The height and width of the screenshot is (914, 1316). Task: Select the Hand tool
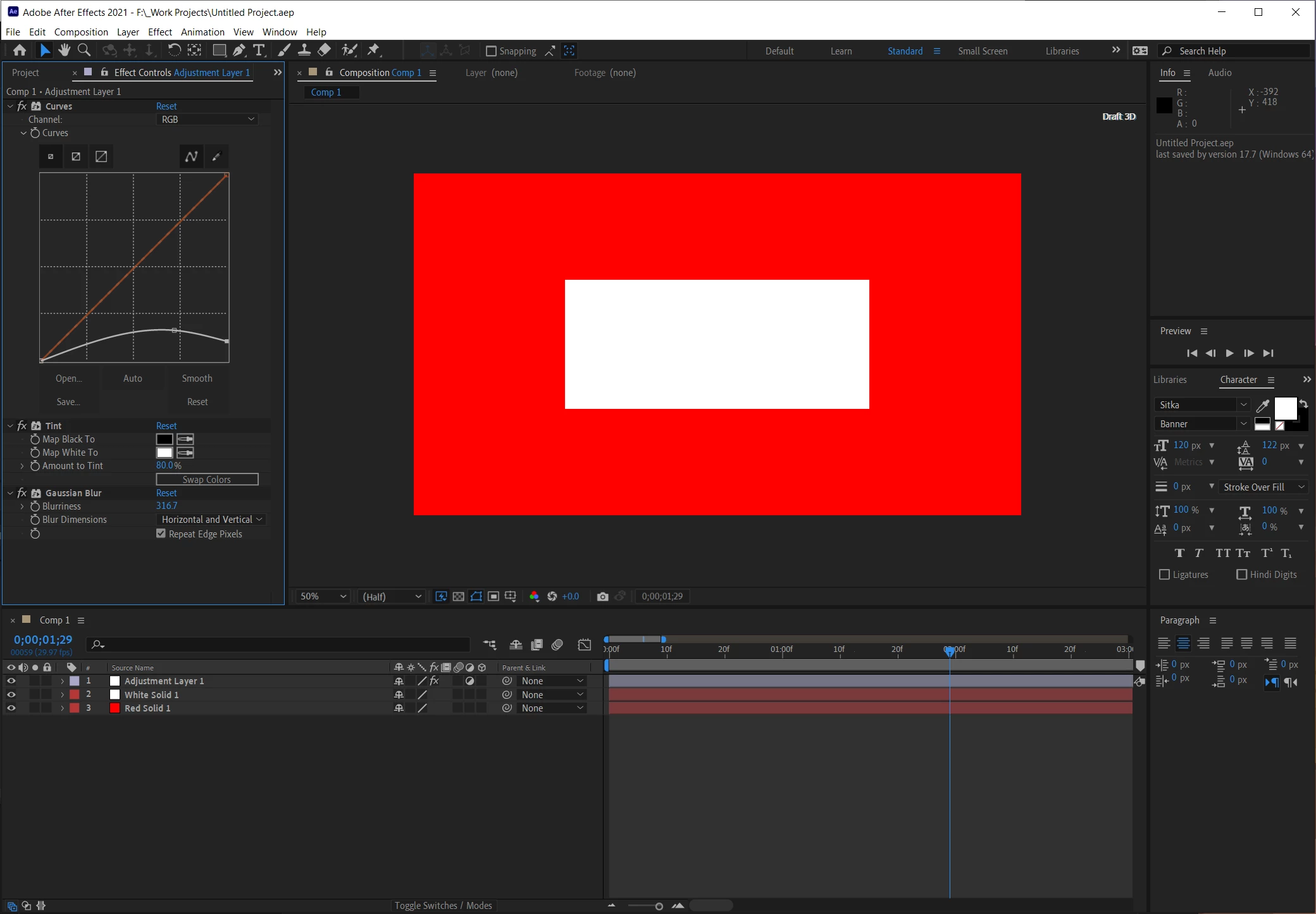64,50
